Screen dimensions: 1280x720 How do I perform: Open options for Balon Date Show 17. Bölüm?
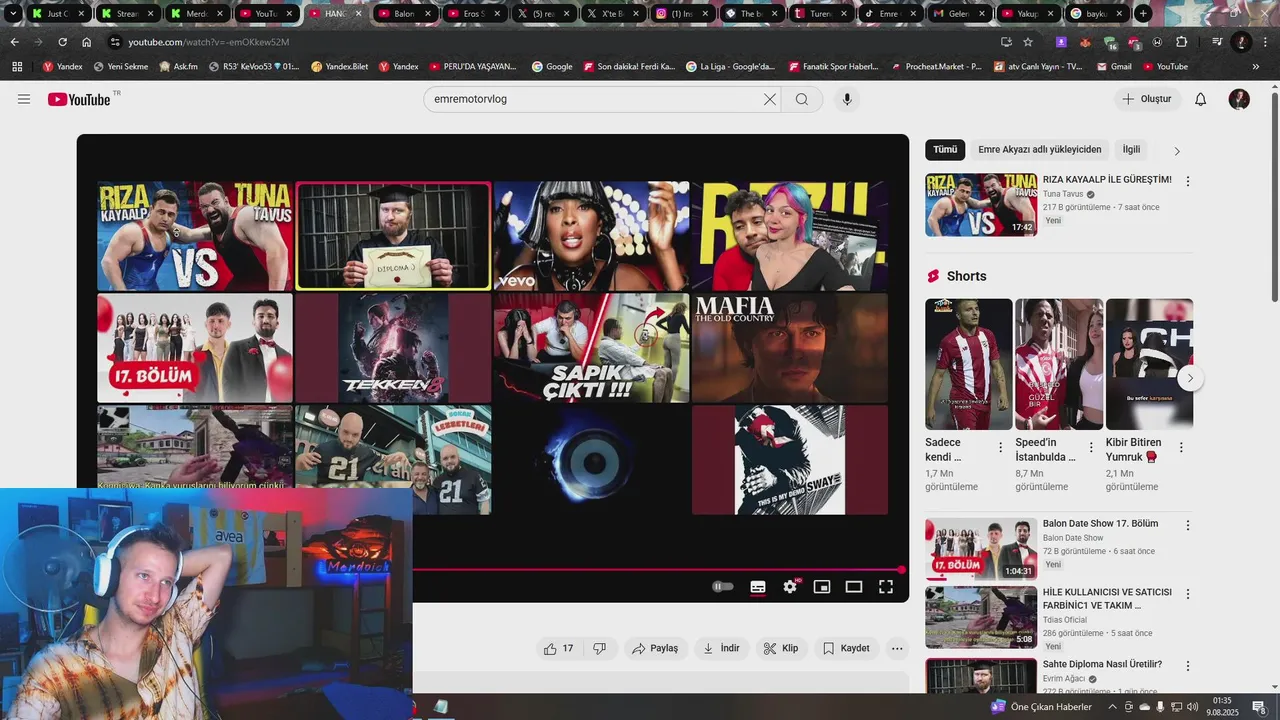1188,525
